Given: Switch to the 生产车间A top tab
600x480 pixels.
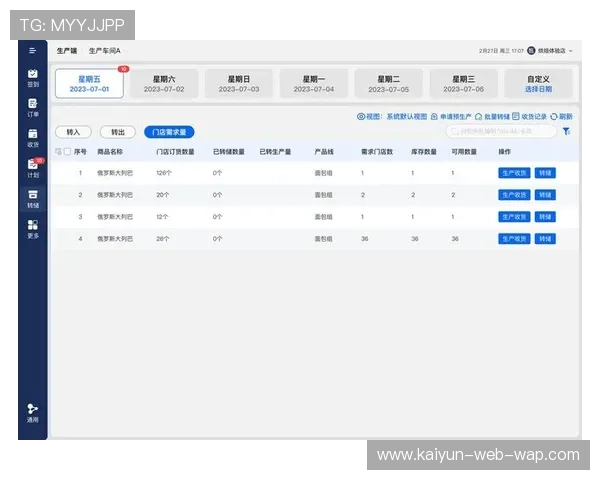Looking at the screenshot, I should [x=104, y=51].
